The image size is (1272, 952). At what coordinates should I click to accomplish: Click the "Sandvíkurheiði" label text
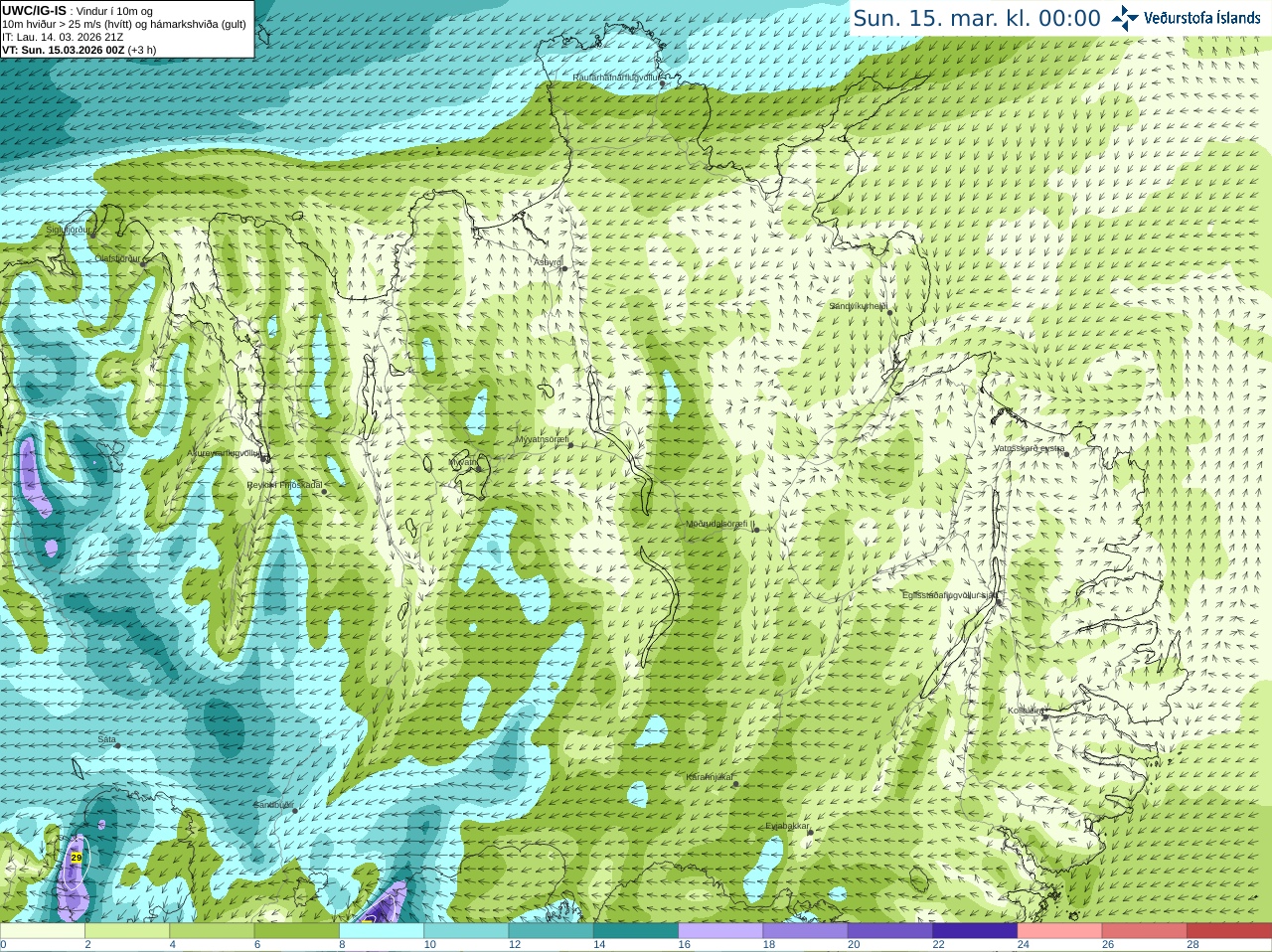[858, 306]
